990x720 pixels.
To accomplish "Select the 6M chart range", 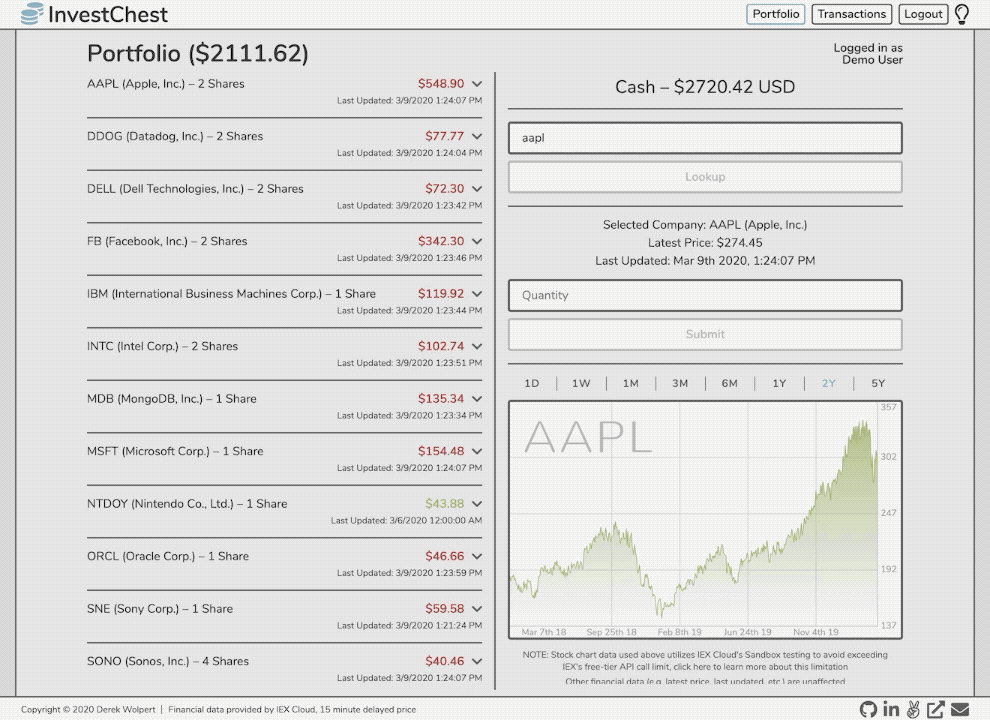I will tap(729, 383).
